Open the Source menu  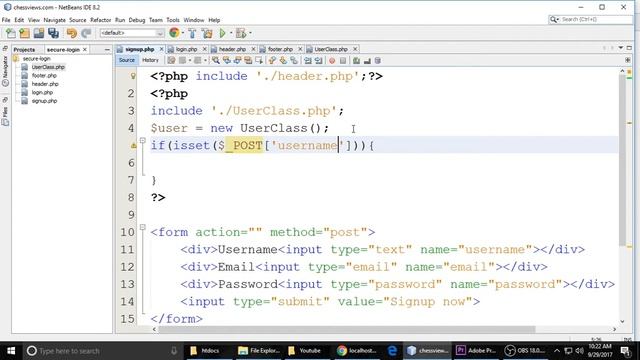78,20
